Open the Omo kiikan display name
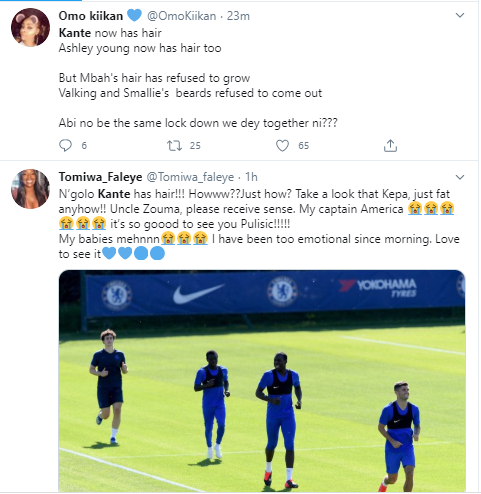481x494 pixels. pyautogui.click(x=91, y=16)
